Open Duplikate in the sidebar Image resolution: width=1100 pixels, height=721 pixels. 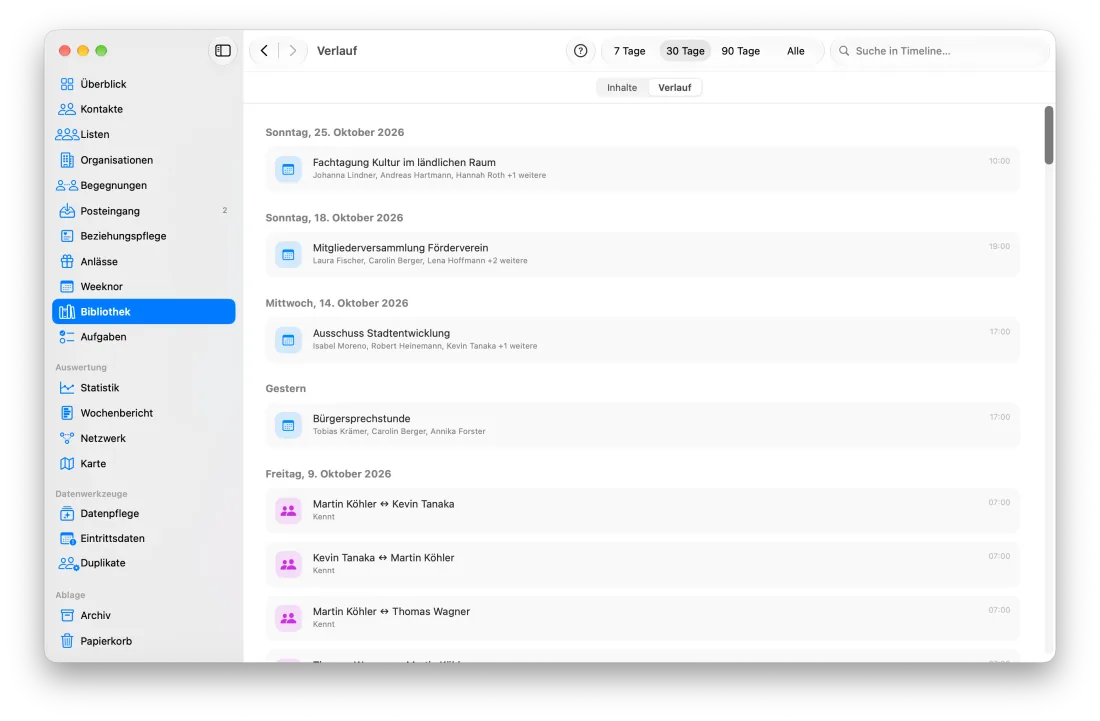(x=143, y=563)
